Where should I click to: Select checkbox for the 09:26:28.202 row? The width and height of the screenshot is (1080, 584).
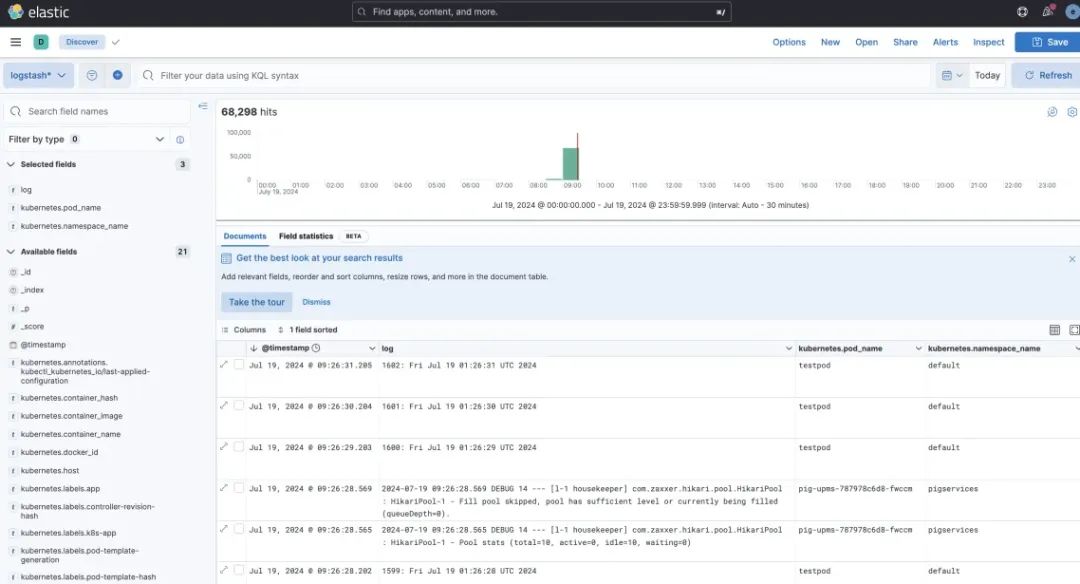click(238, 570)
